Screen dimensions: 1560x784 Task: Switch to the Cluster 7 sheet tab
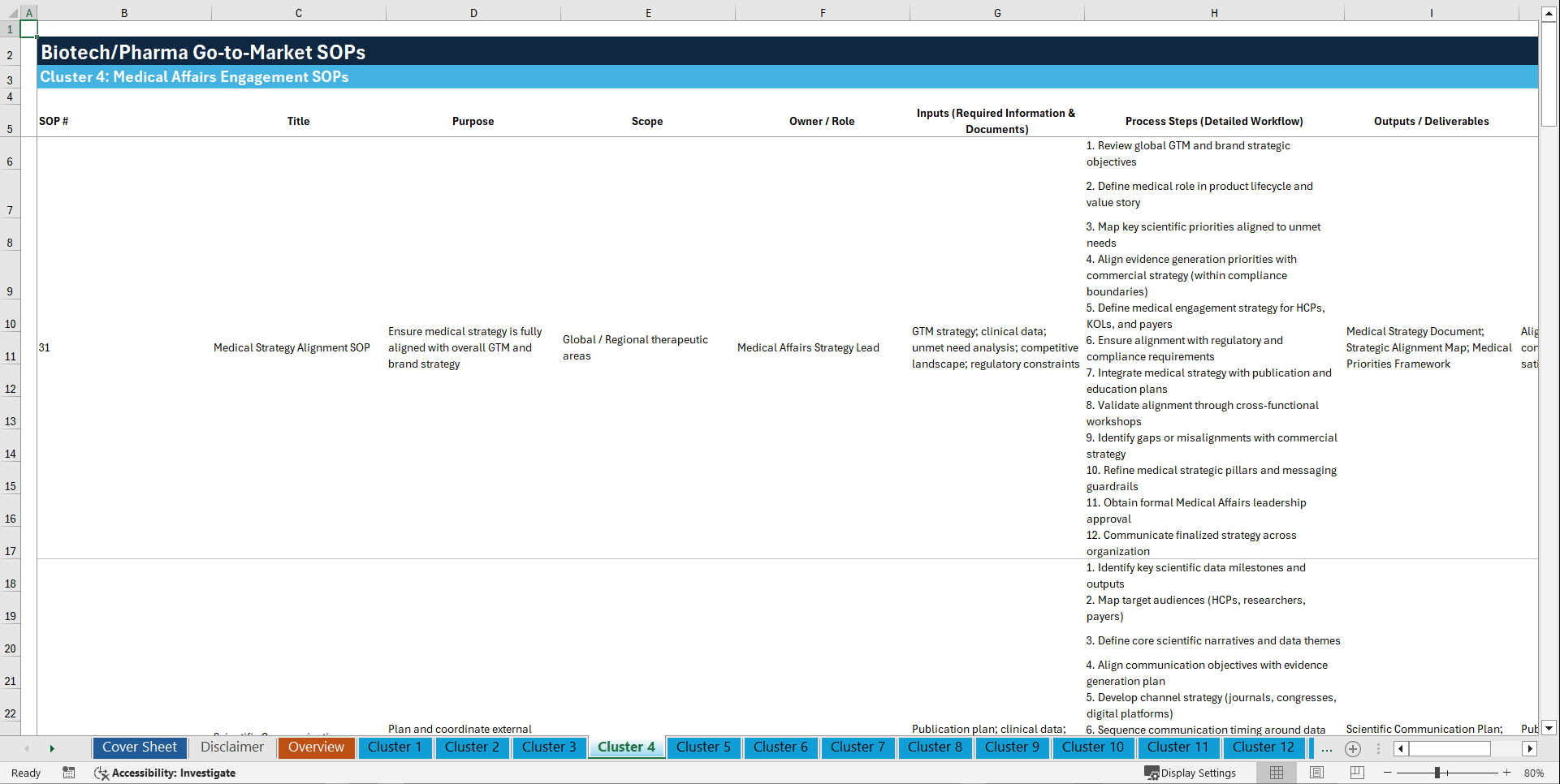[858, 747]
